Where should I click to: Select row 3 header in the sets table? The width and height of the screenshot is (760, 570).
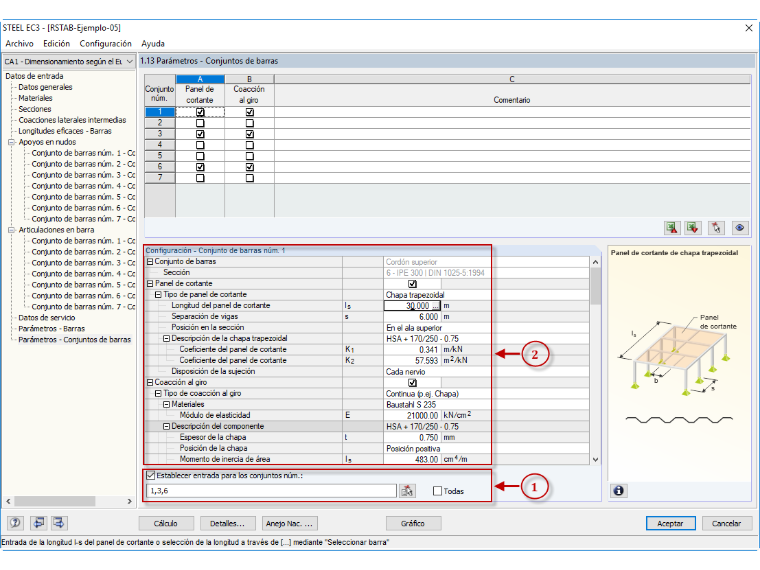[x=160, y=134]
